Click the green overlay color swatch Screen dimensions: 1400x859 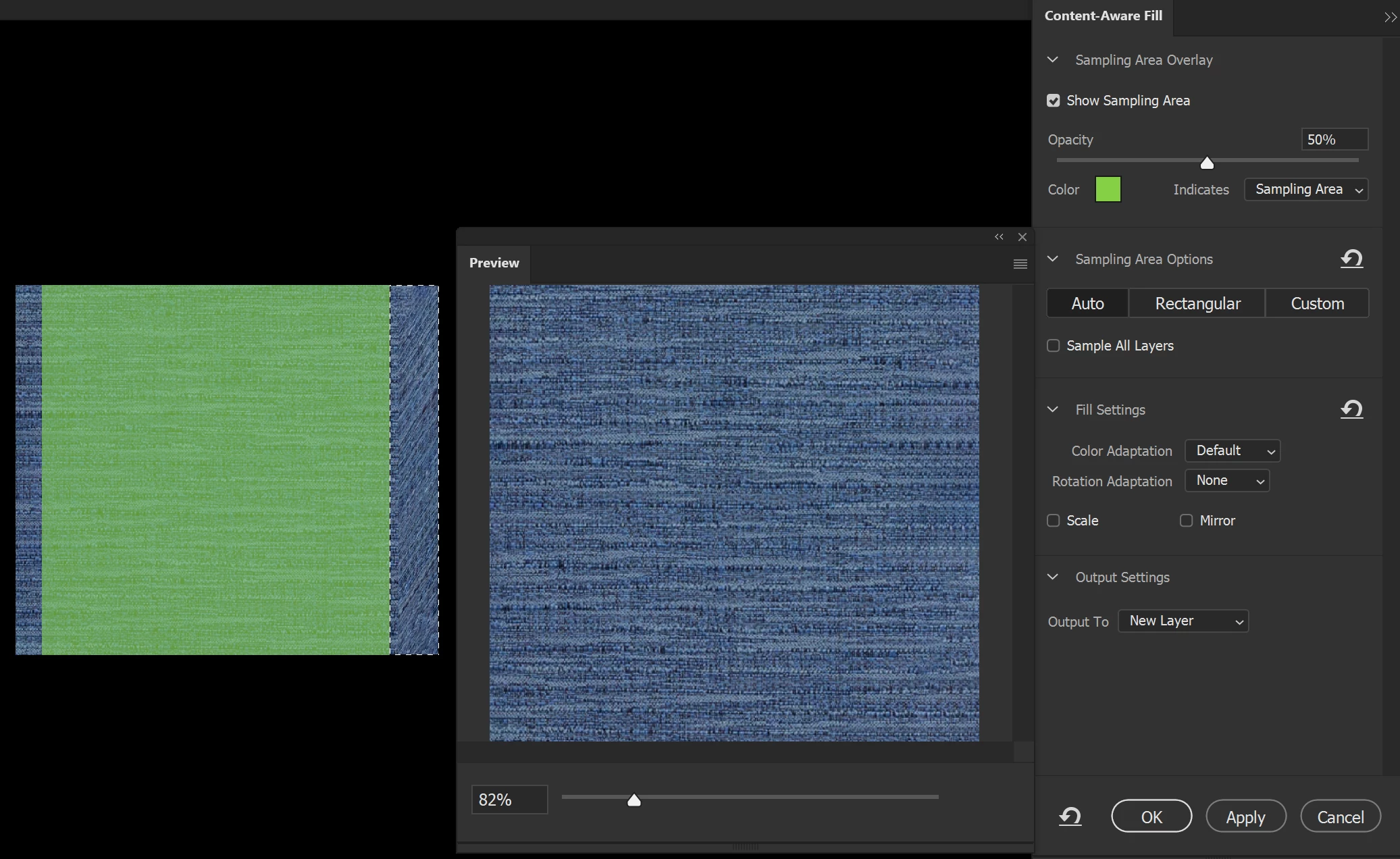[x=1108, y=190]
